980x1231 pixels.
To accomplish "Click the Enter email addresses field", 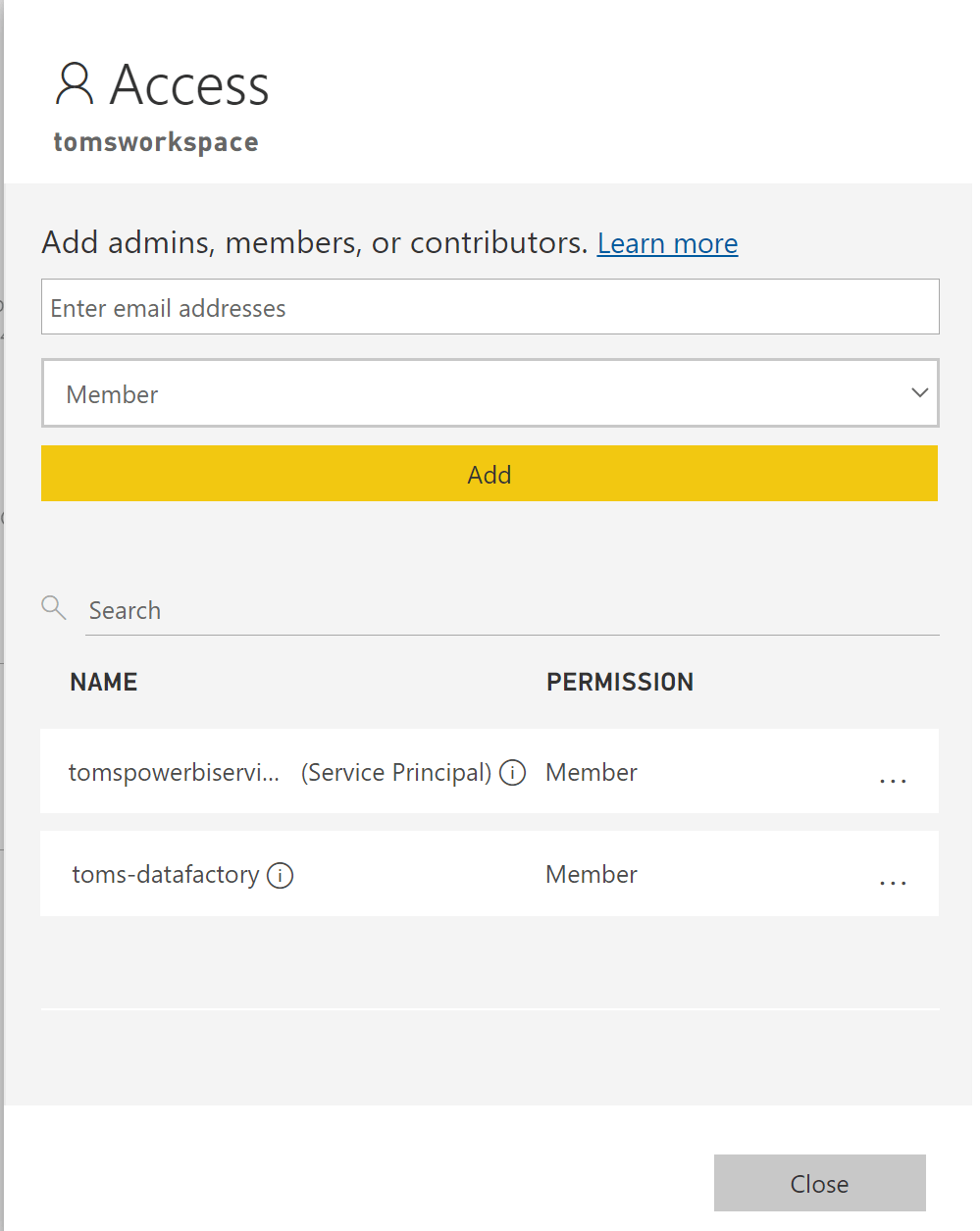I will tap(490, 306).
